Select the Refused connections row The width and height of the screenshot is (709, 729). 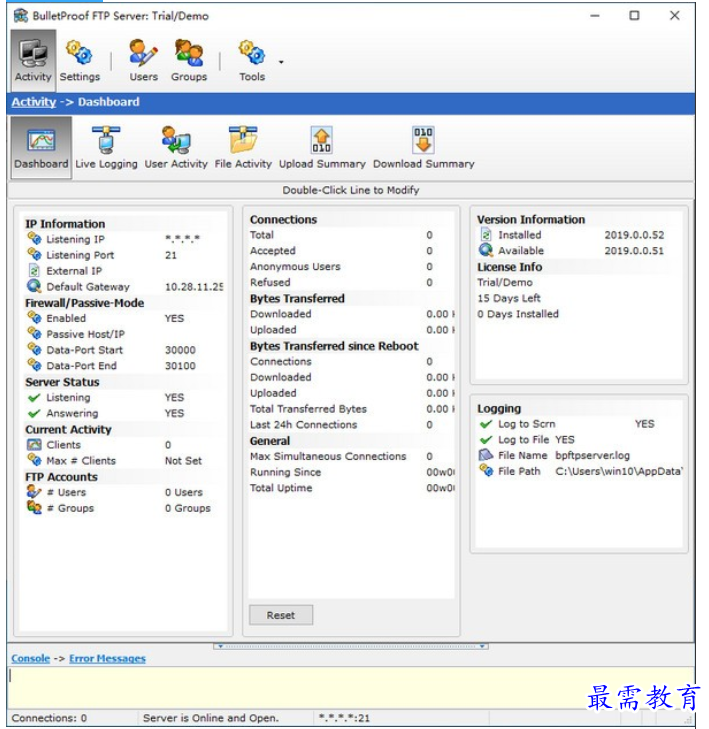tap(351, 282)
